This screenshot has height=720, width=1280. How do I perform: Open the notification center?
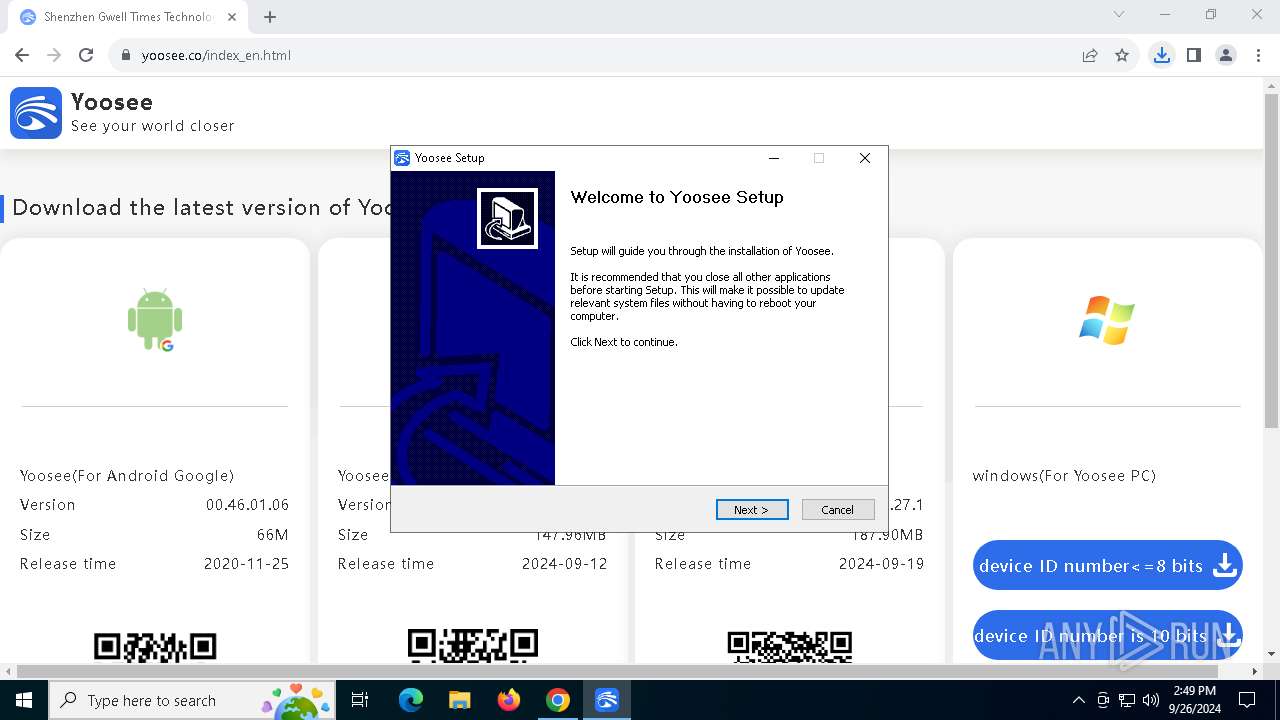point(1247,700)
